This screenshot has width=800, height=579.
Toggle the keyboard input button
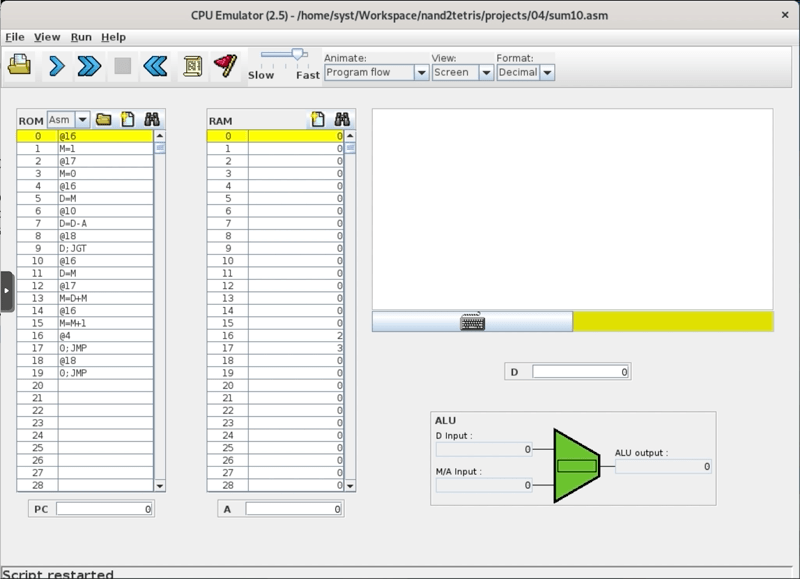point(472,322)
